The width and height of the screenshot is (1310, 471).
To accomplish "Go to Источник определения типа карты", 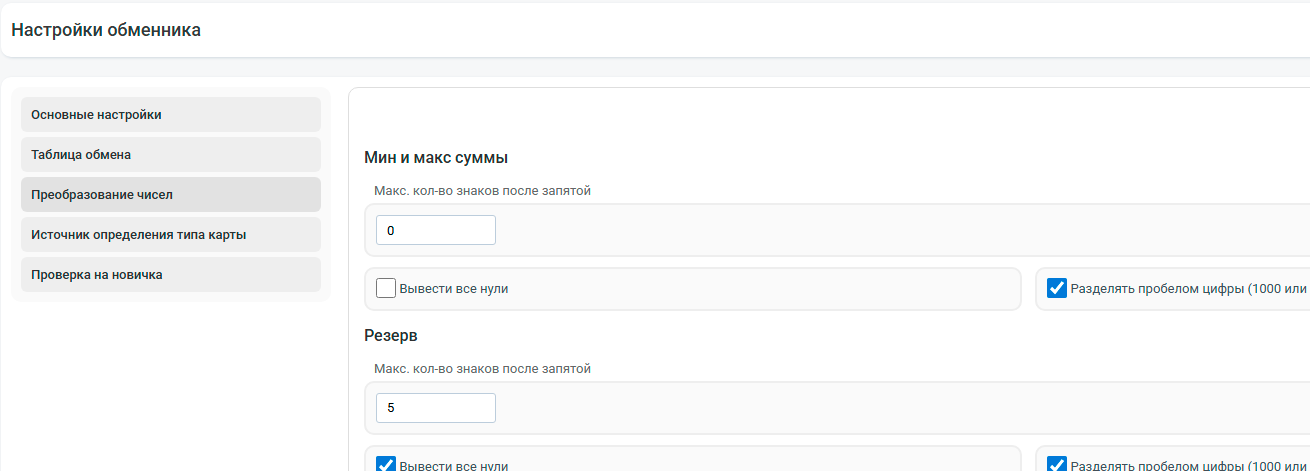I will click(x=171, y=234).
